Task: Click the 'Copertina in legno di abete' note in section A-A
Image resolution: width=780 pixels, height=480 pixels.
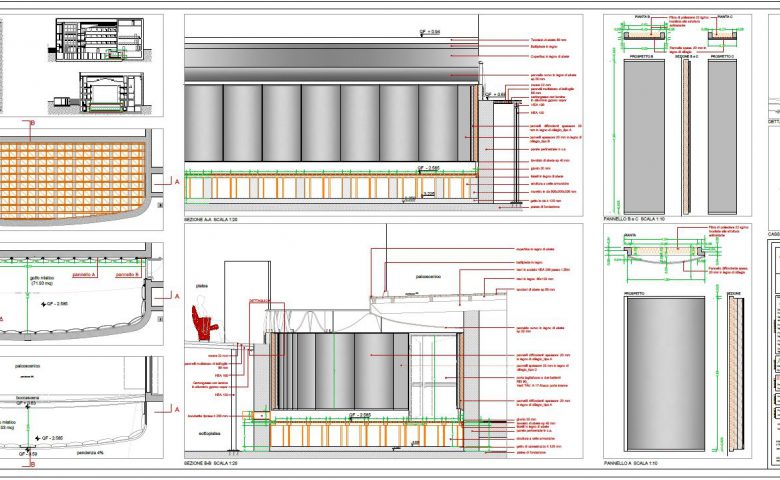Action: (x=550, y=57)
